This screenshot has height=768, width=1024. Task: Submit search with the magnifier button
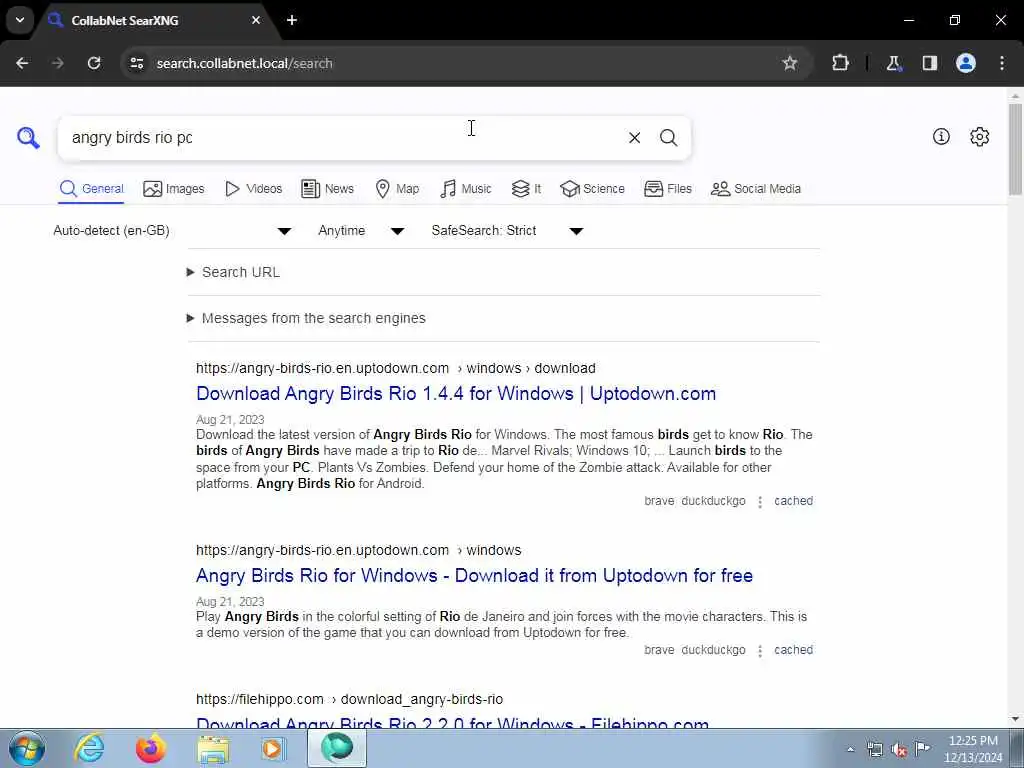668,138
